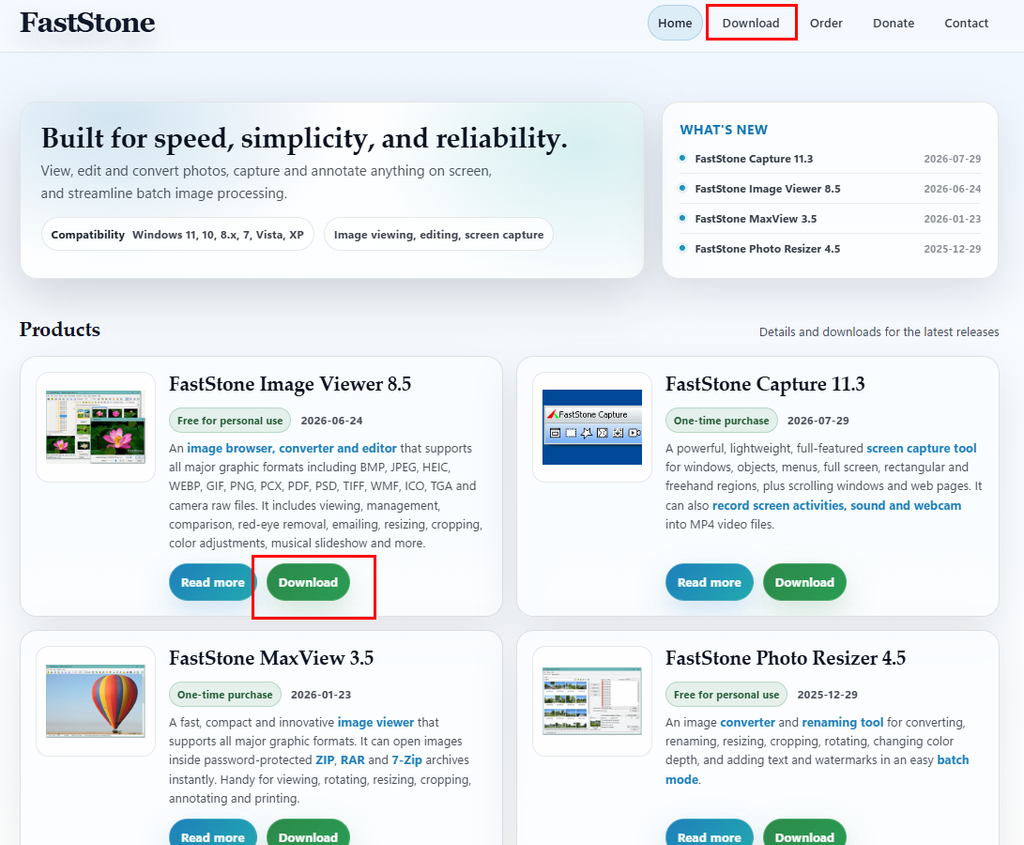This screenshot has width=1024, height=845.
Task: Follow the 'converter' link in Photo Resizer
Action: click(748, 722)
